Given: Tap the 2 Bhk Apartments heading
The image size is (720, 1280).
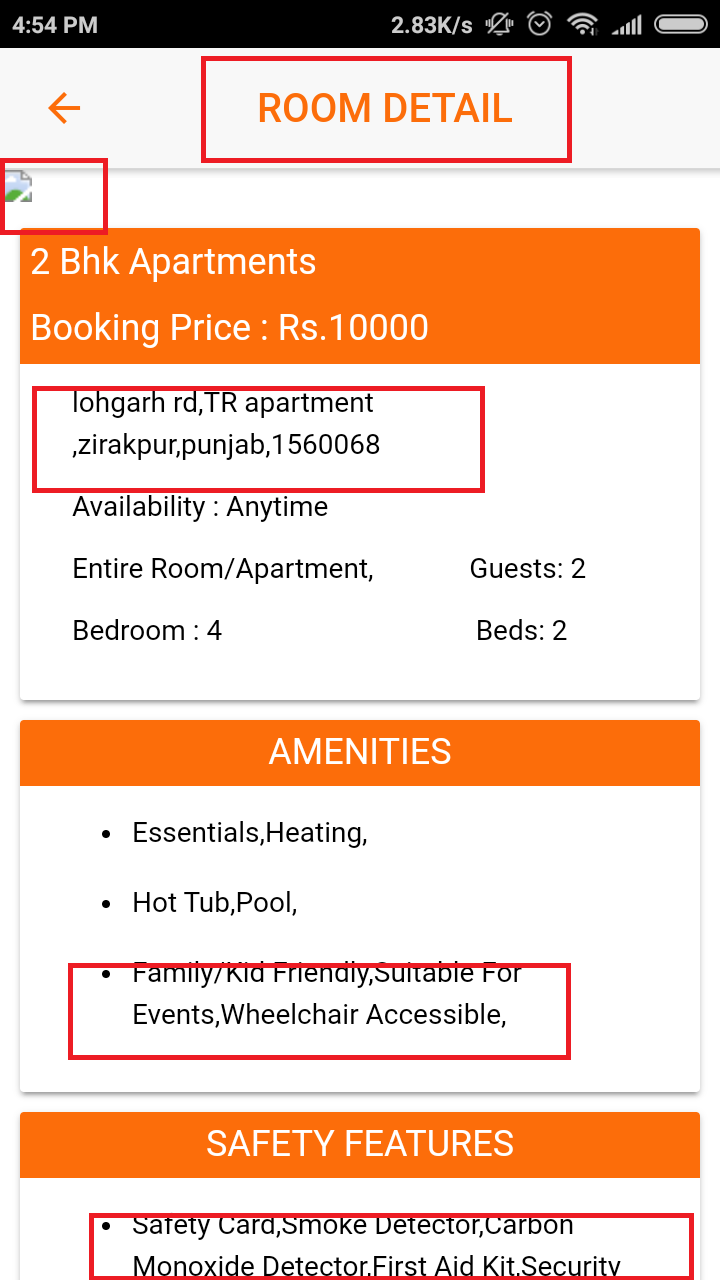Looking at the screenshot, I should [173, 262].
